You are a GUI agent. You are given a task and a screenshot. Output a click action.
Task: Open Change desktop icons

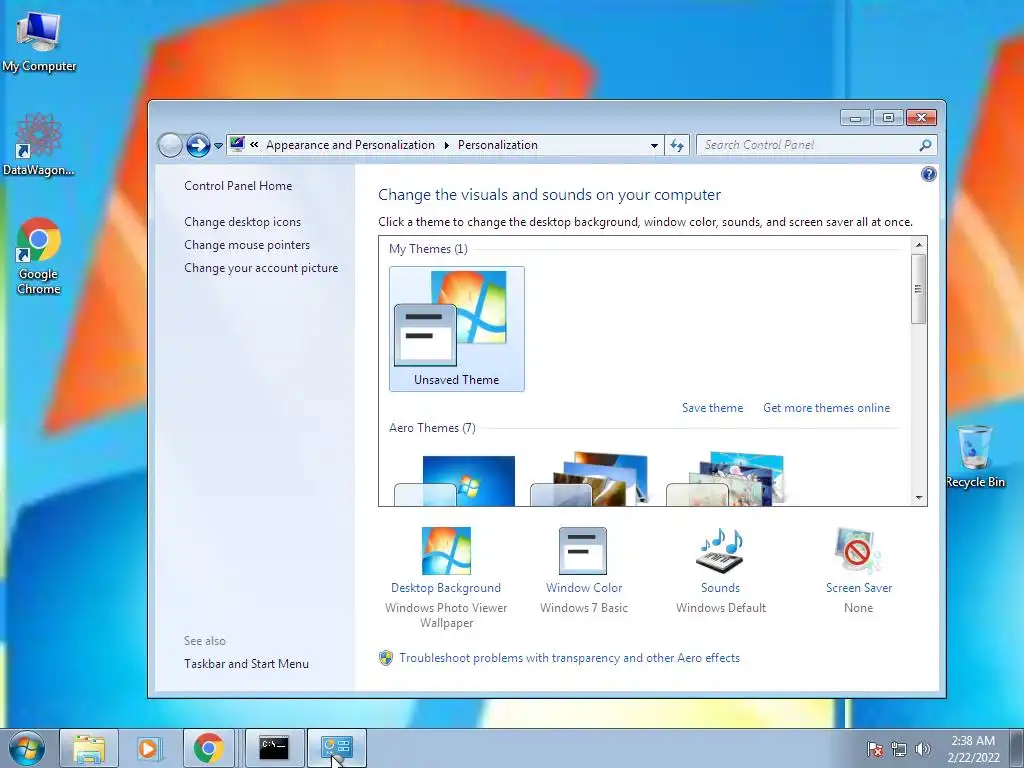[242, 222]
